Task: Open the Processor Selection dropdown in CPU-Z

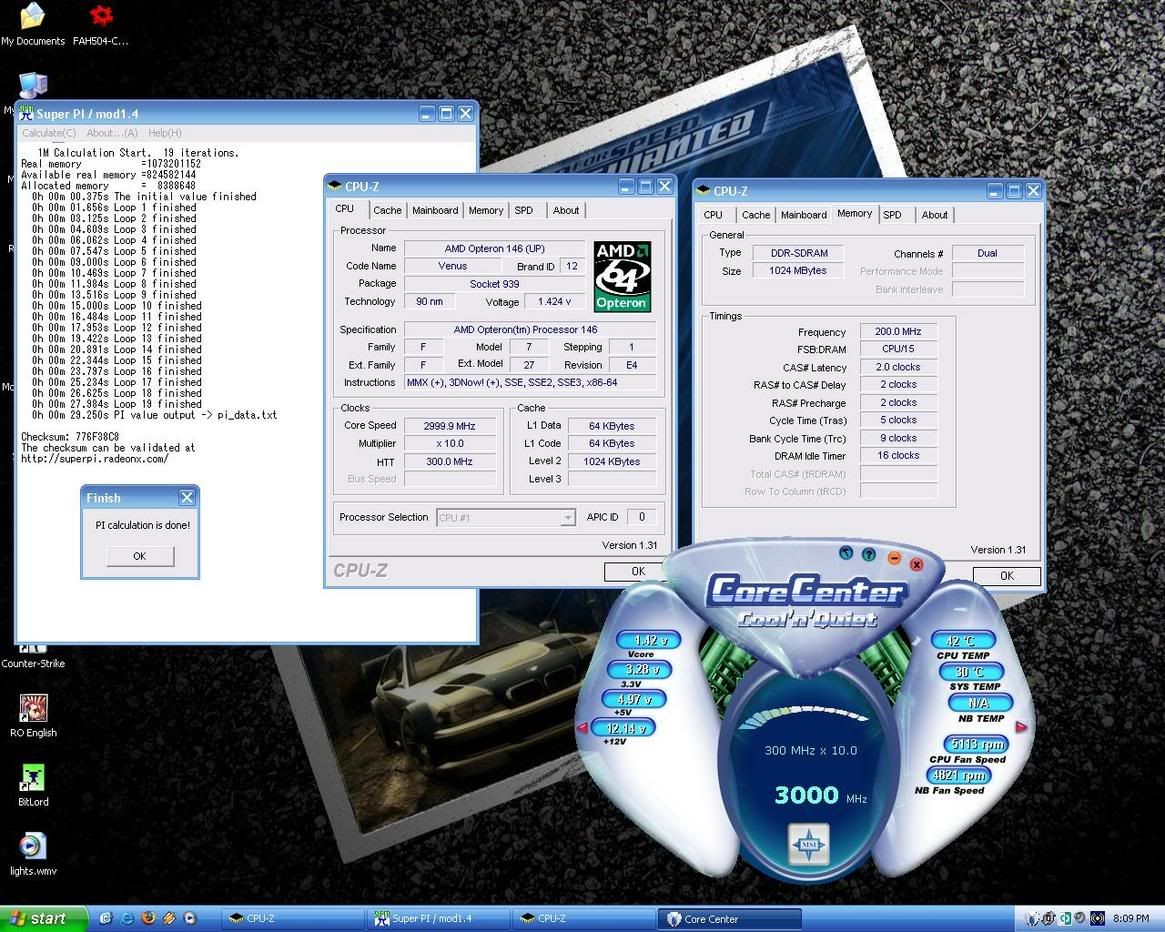Action: [568, 517]
